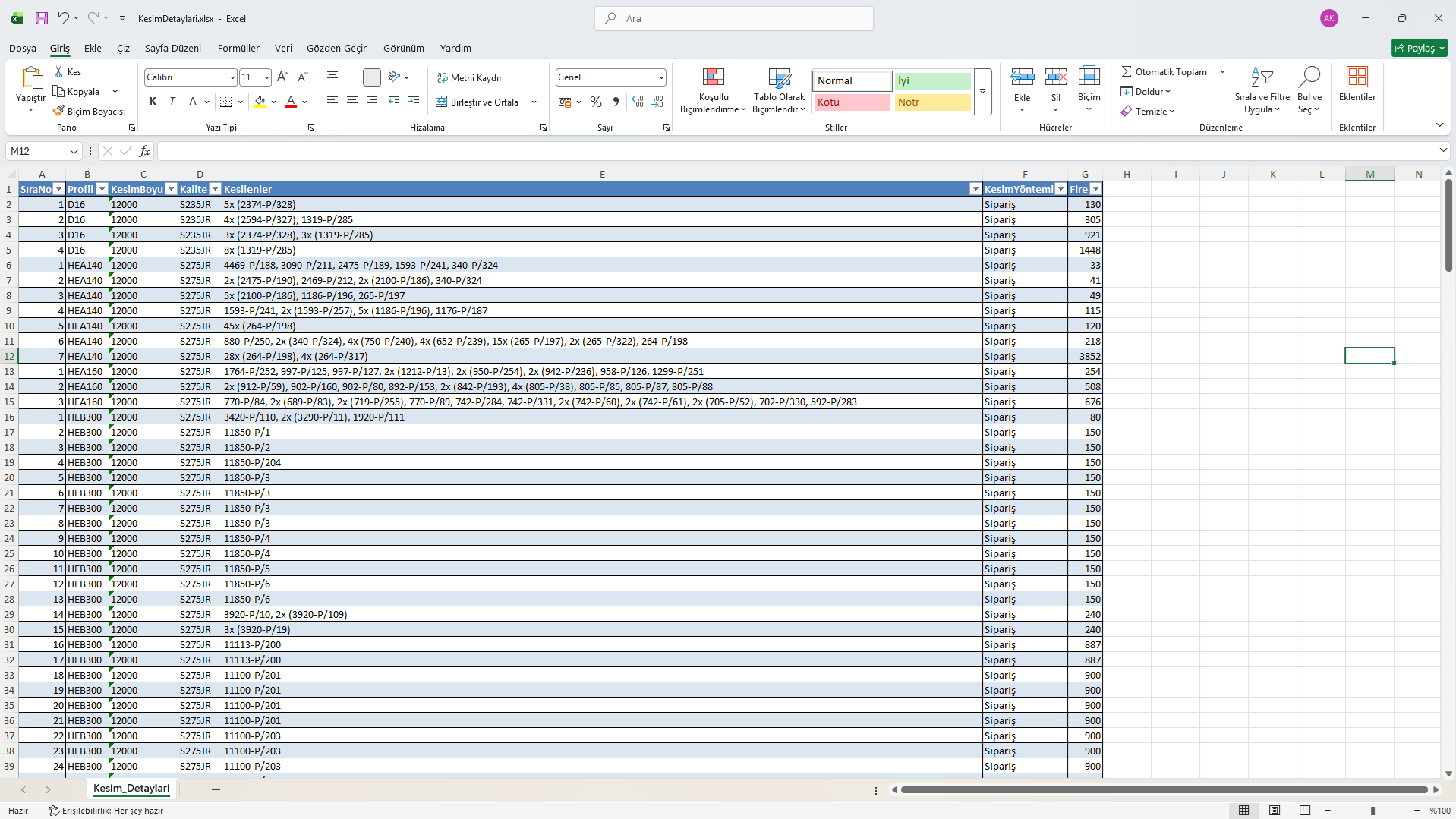Viewport: 1456px width, 819px height.
Task: Open the Formüller ribbon tab
Action: pos(238,48)
